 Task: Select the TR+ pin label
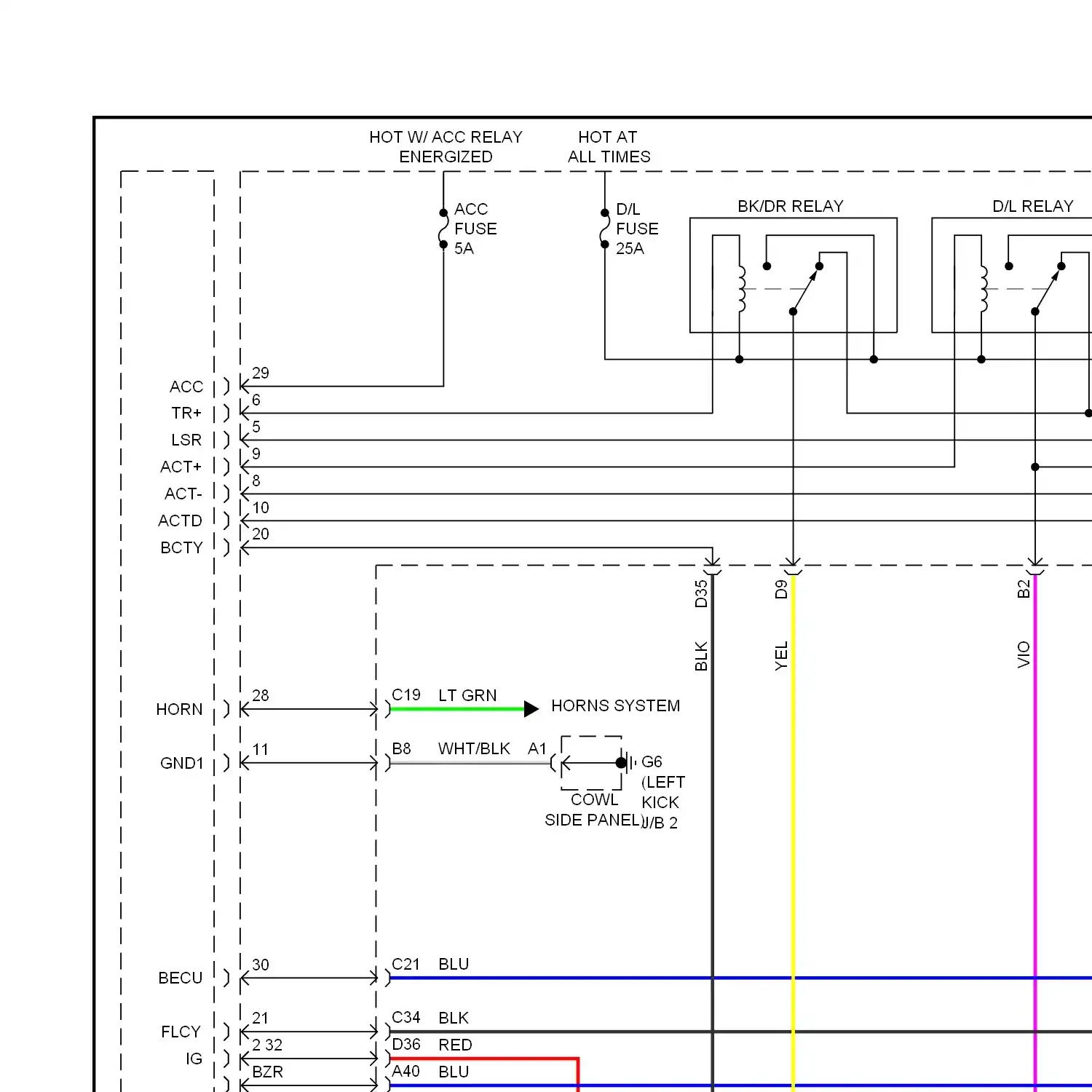[186, 413]
